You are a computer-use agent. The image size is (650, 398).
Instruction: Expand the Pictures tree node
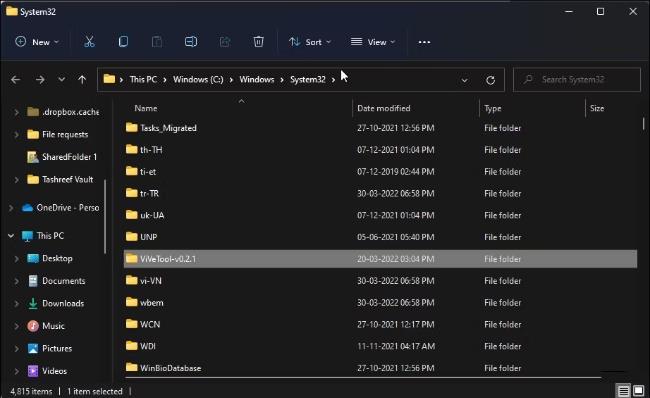[17, 349]
